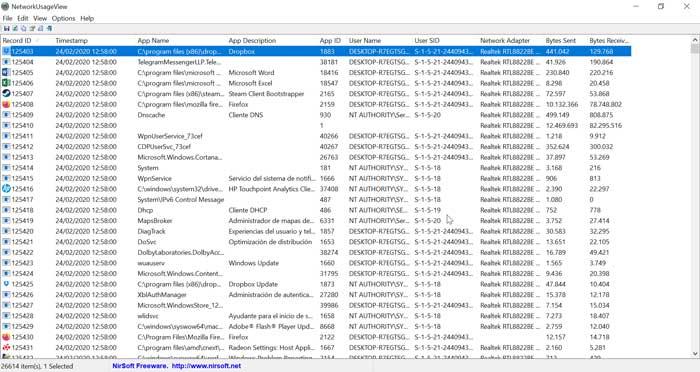The height and width of the screenshot is (372, 700).
Task: Sort by the Record ID column header
Action: tap(17, 41)
